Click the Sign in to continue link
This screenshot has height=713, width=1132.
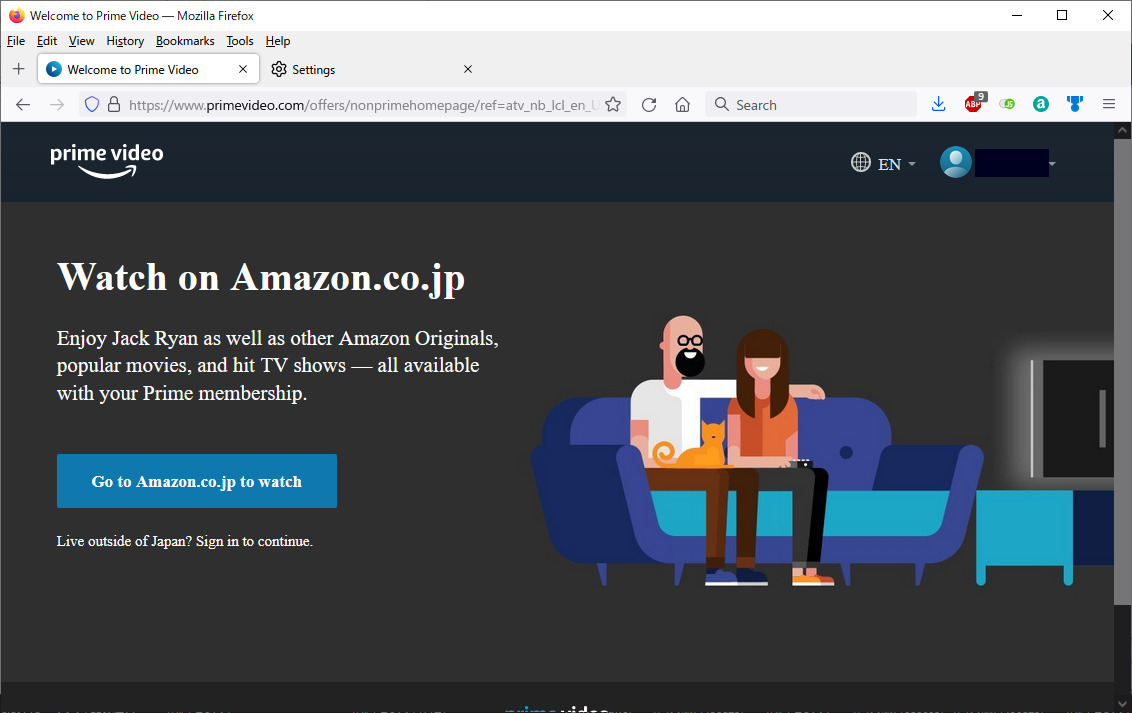(254, 541)
